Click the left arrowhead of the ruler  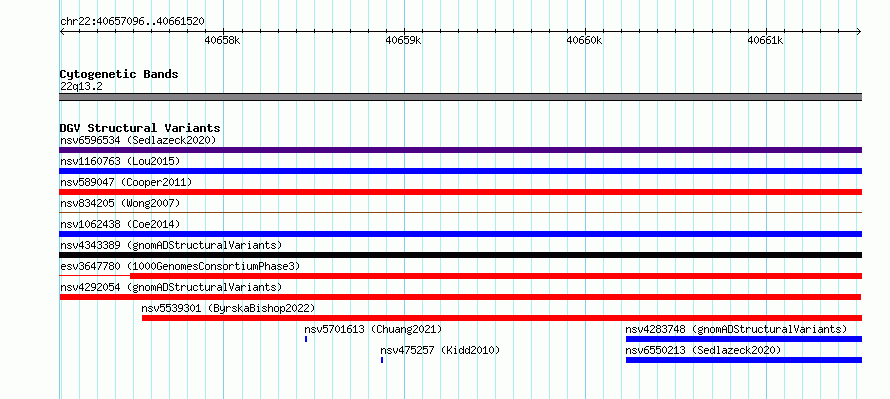pyautogui.click(x=62, y=32)
